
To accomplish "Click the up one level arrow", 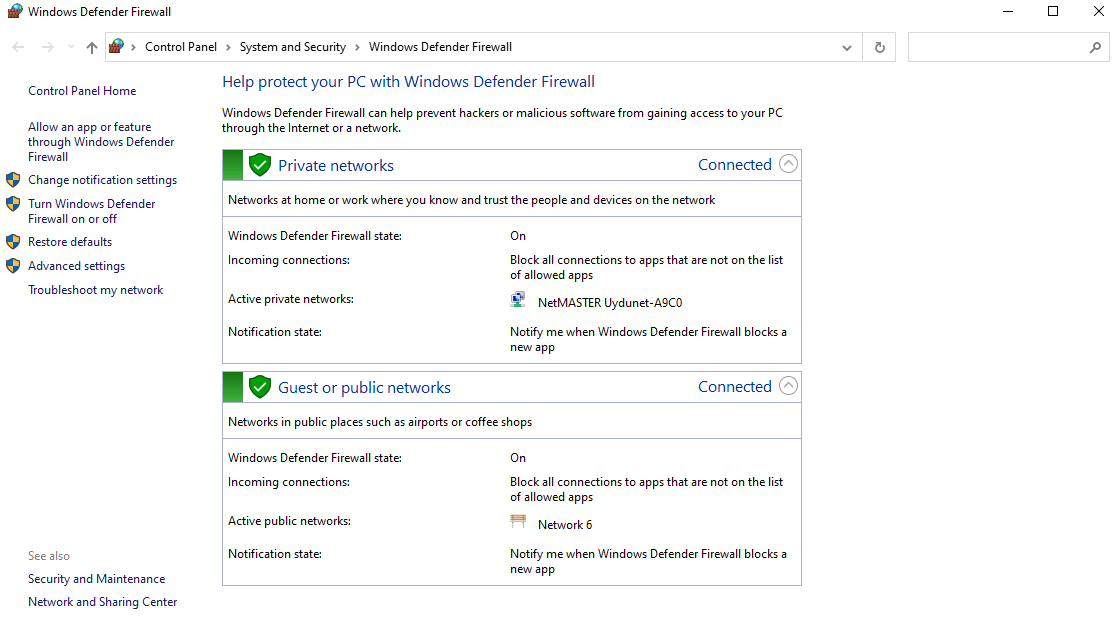I will pyautogui.click(x=91, y=46).
